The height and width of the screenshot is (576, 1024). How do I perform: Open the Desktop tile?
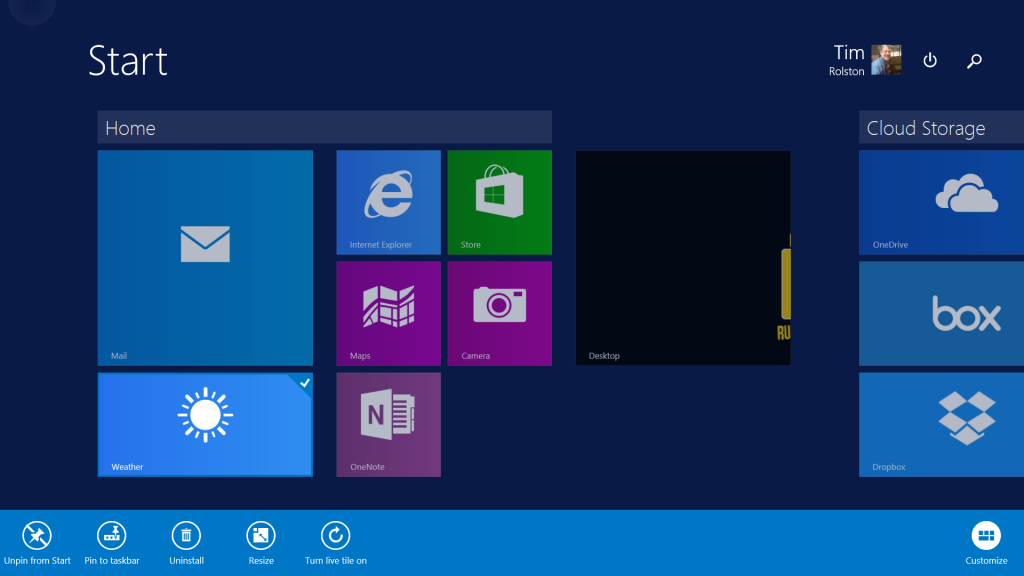click(683, 257)
